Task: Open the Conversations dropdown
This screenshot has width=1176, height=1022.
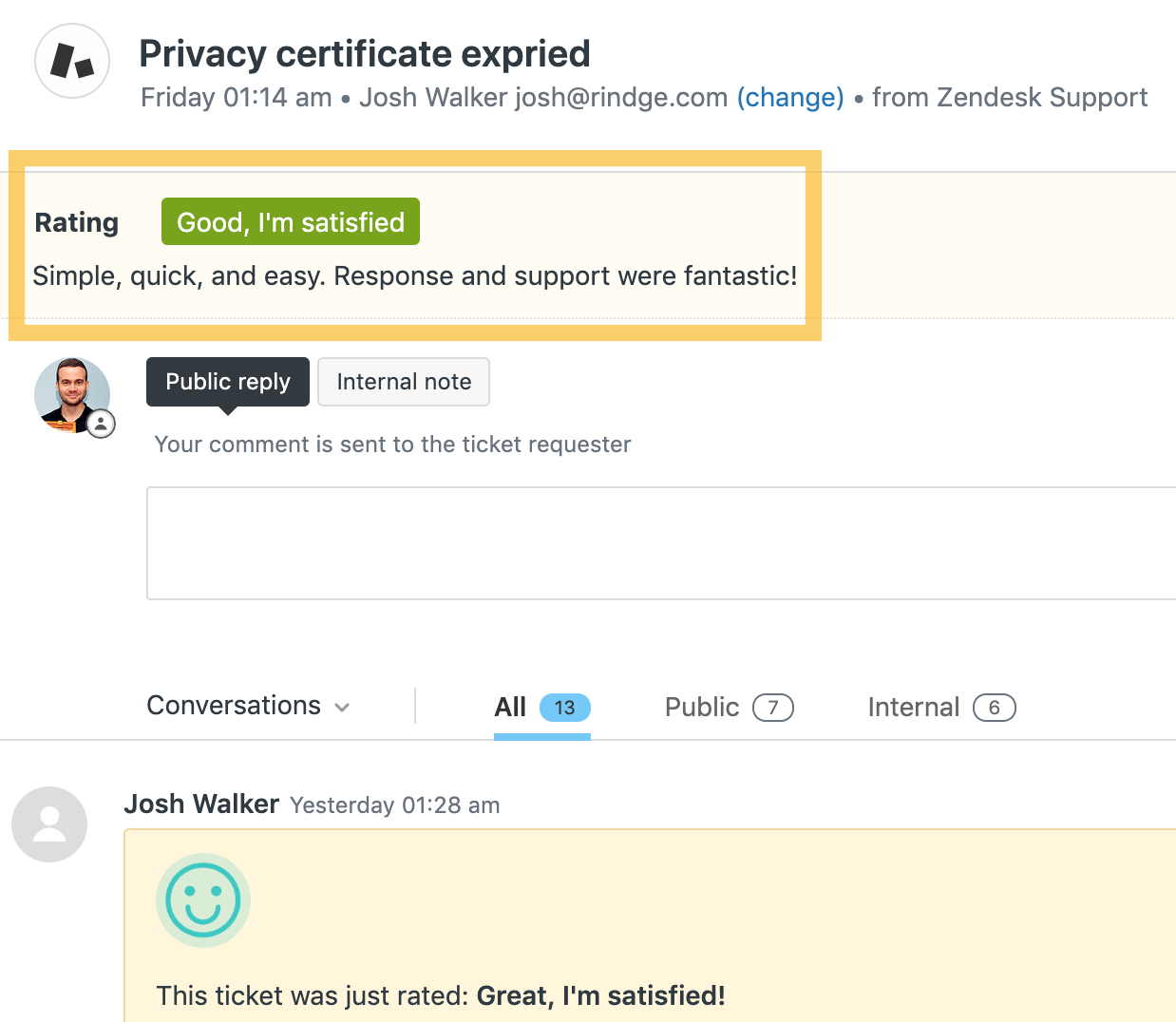Action: coord(248,706)
